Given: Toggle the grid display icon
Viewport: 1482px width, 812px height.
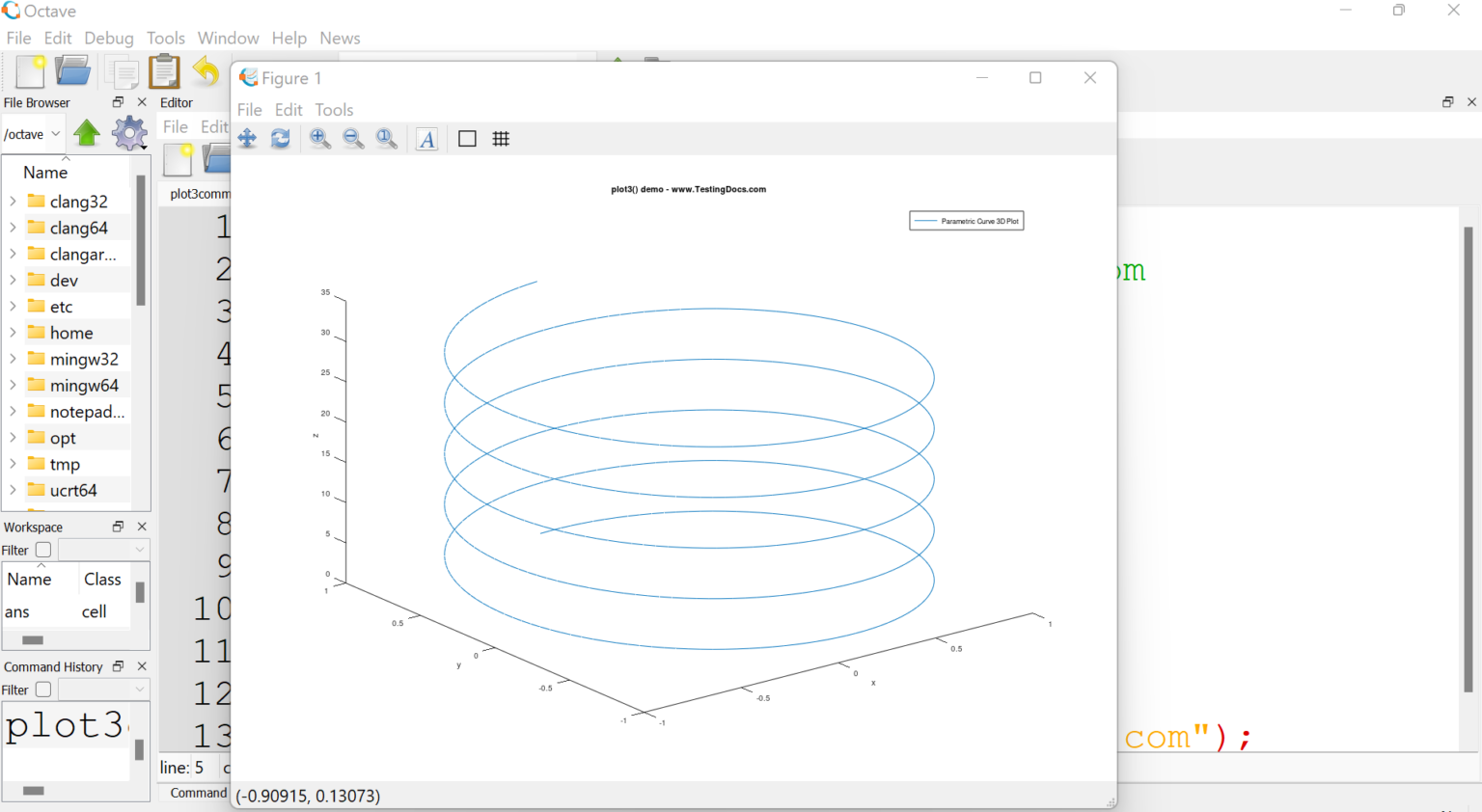Looking at the screenshot, I should (x=501, y=138).
